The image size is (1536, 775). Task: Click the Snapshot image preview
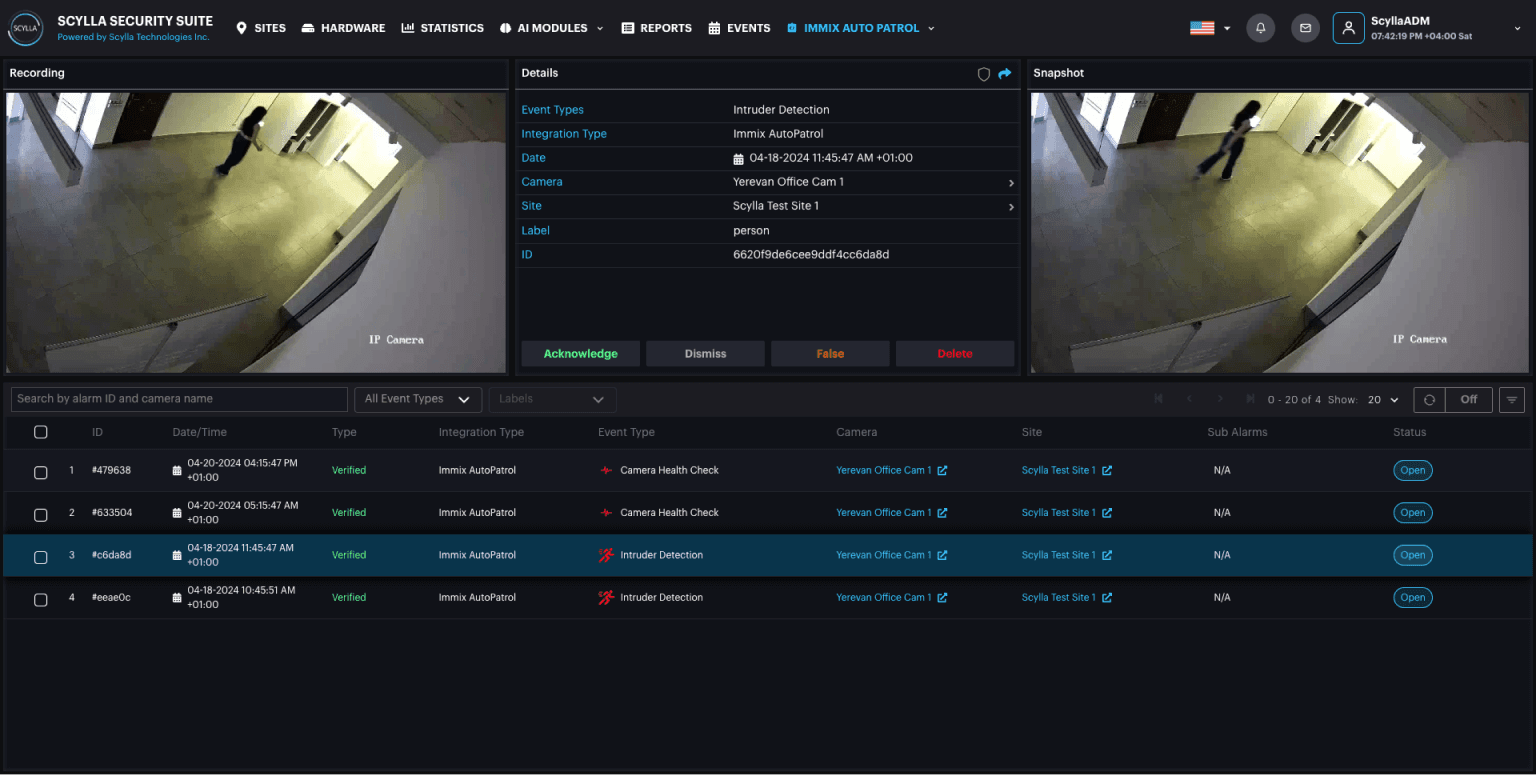click(x=1280, y=233)
